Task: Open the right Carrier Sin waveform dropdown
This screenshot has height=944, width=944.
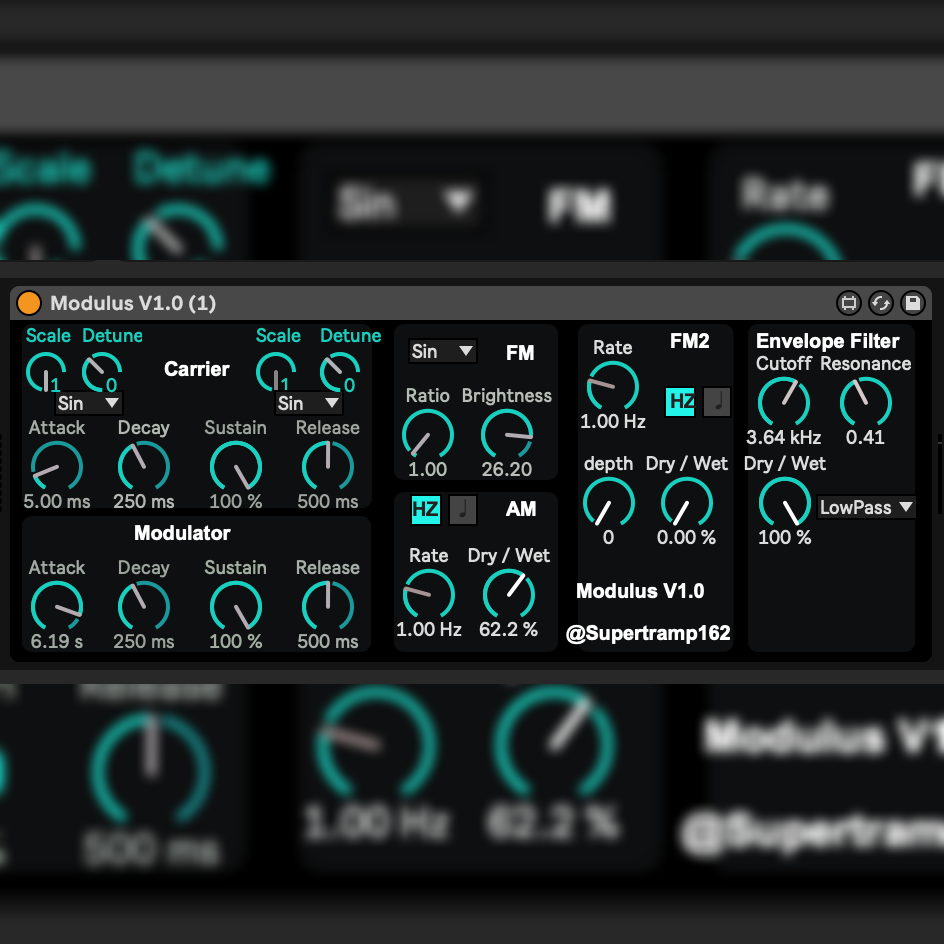Action: (x=308, y=404)
